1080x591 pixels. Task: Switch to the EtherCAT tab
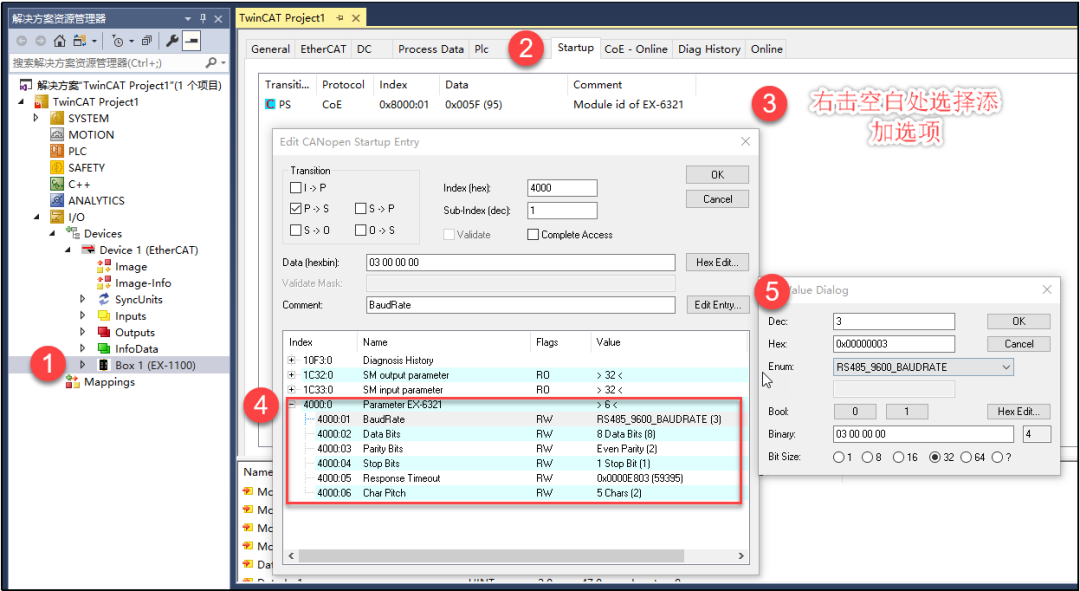coord(323,49)
